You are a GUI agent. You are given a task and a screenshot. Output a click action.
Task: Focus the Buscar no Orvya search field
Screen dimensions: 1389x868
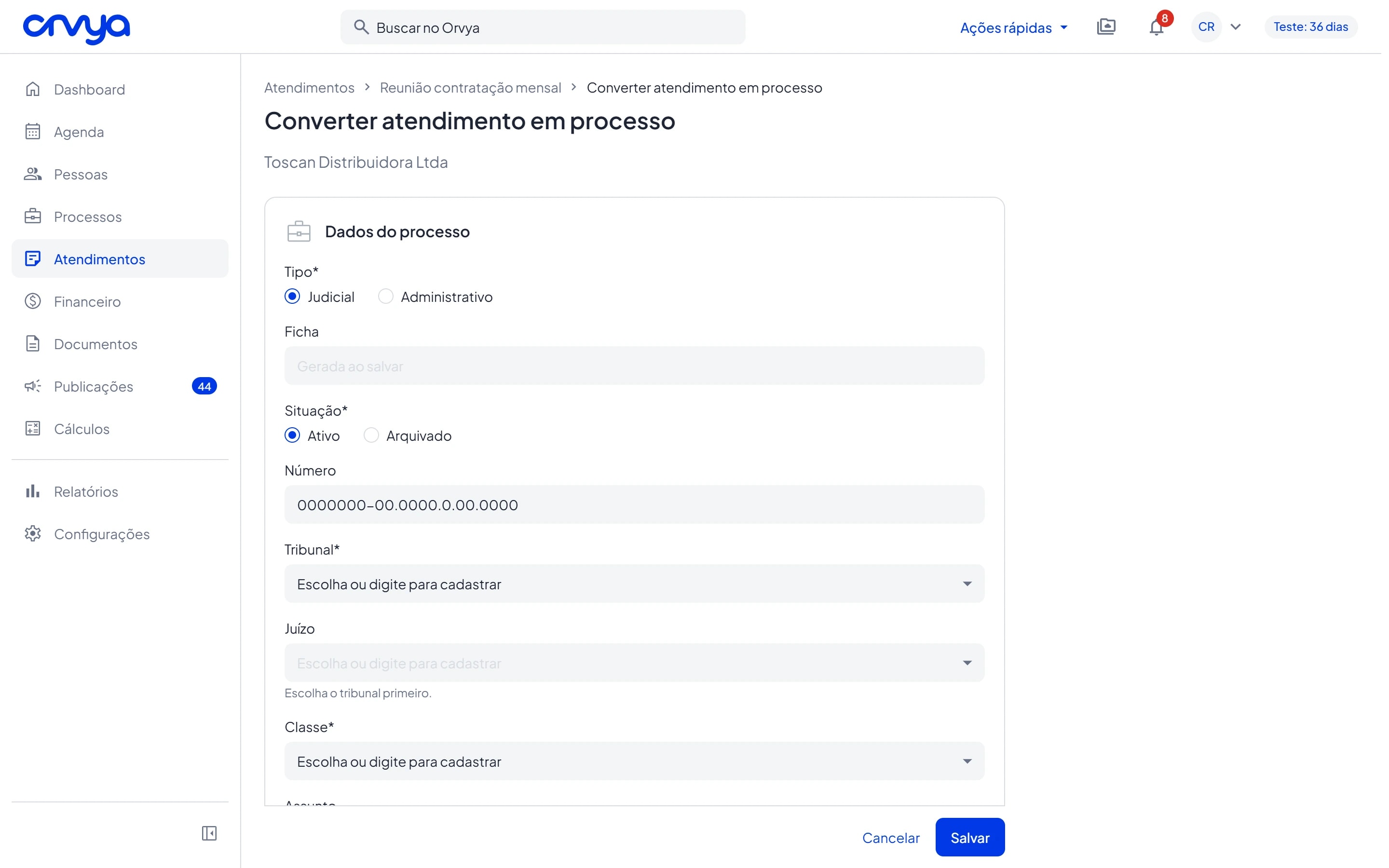tap(543, 27)
